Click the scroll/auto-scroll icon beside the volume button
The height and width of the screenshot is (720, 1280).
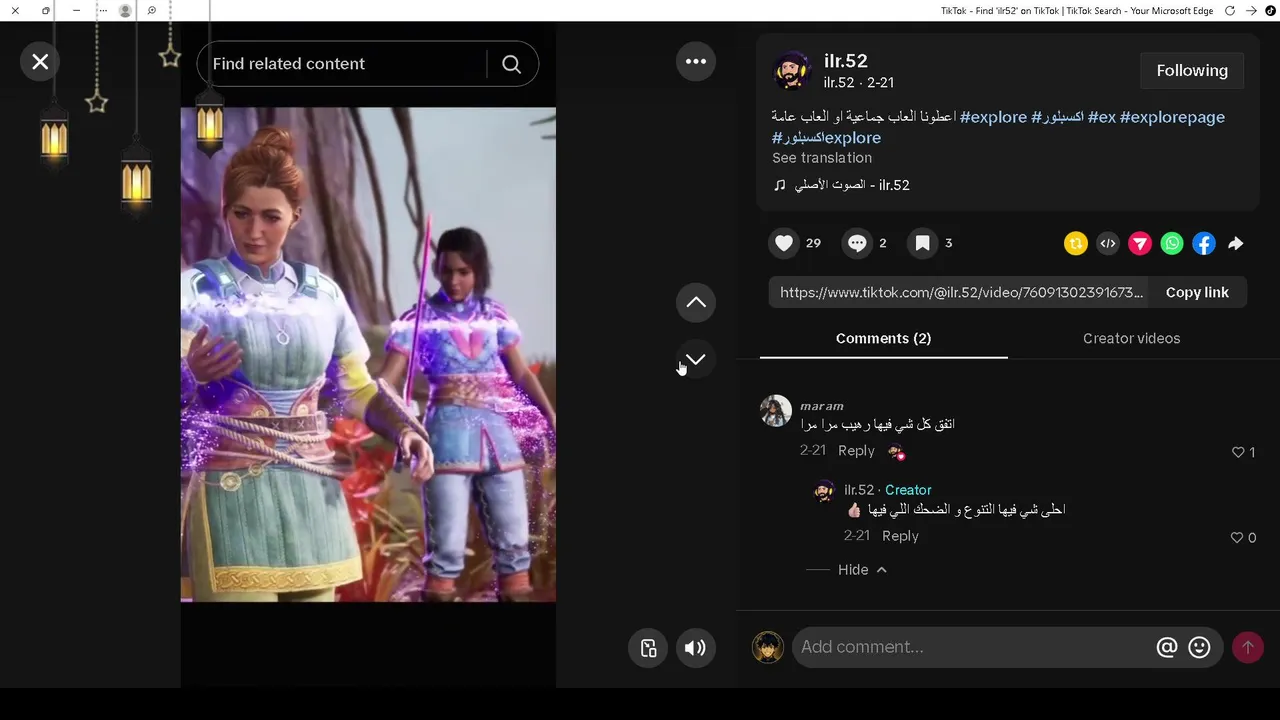648,648
